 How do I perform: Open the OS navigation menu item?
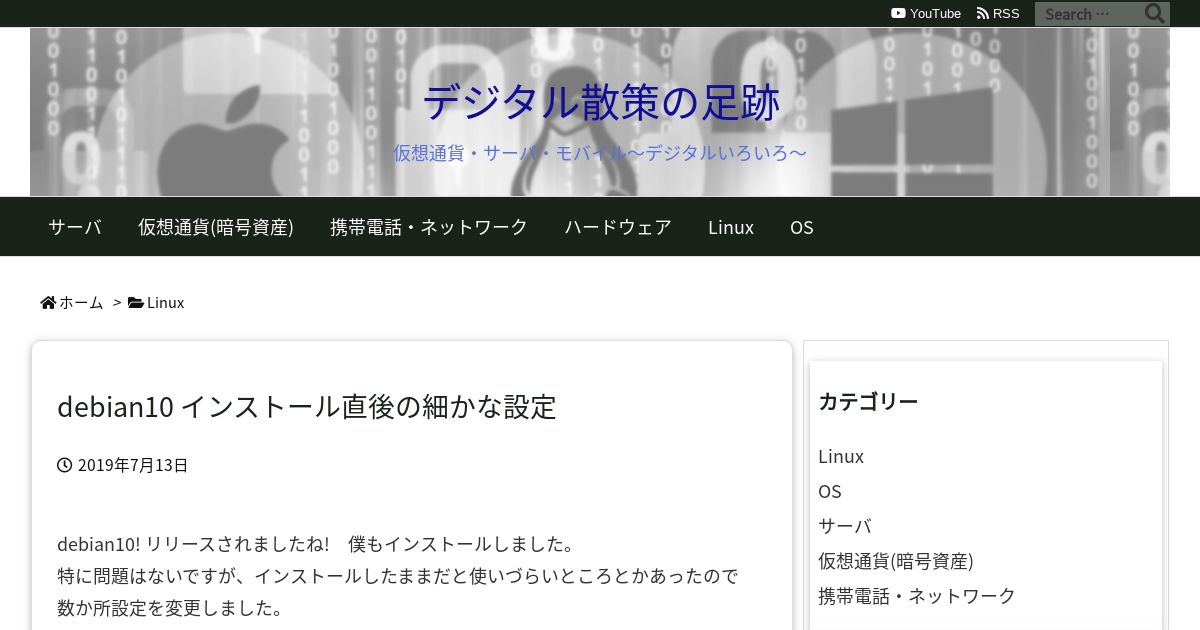(802, 227)
